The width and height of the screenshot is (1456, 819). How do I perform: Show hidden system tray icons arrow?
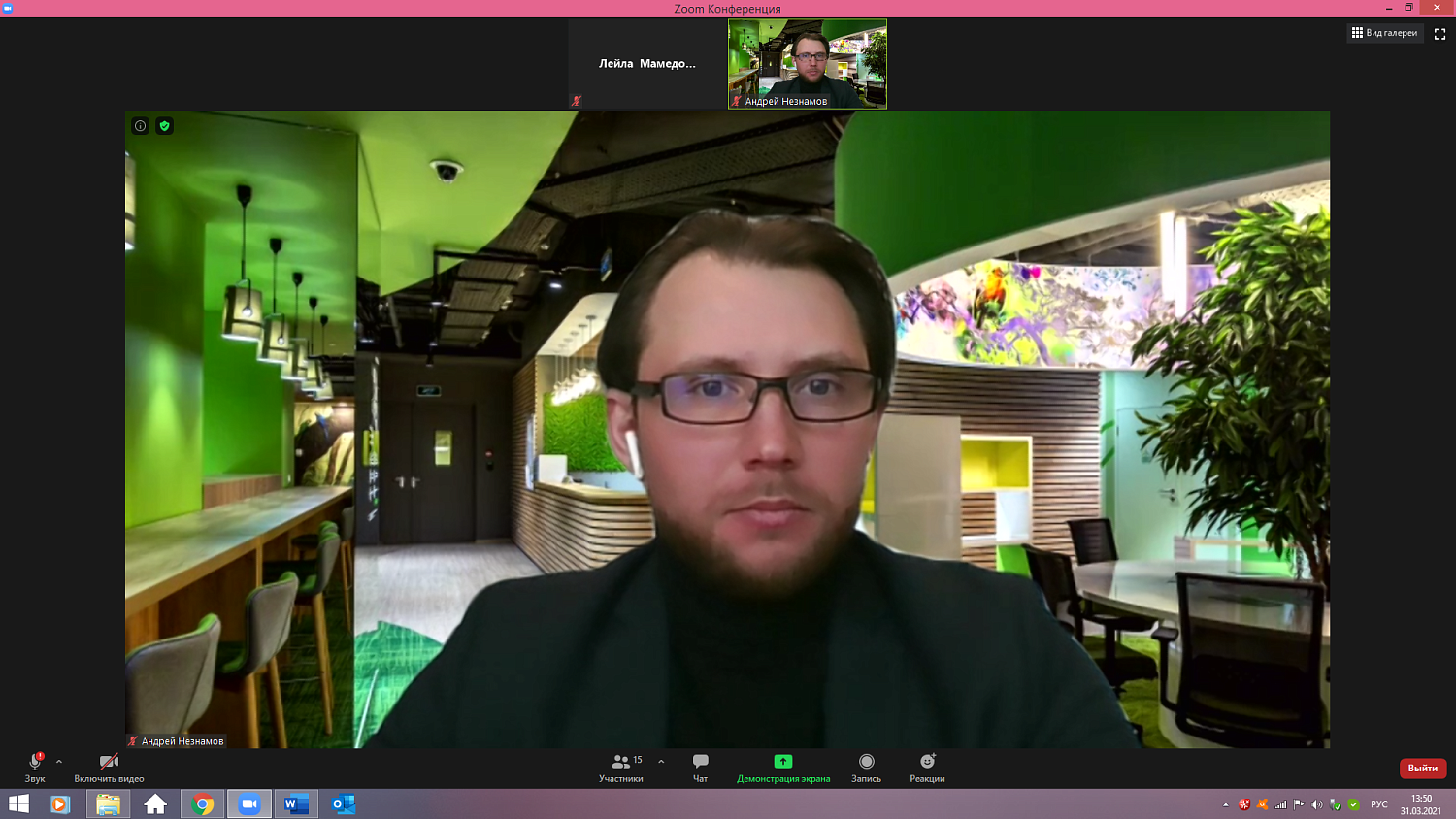coord(1226,804)
